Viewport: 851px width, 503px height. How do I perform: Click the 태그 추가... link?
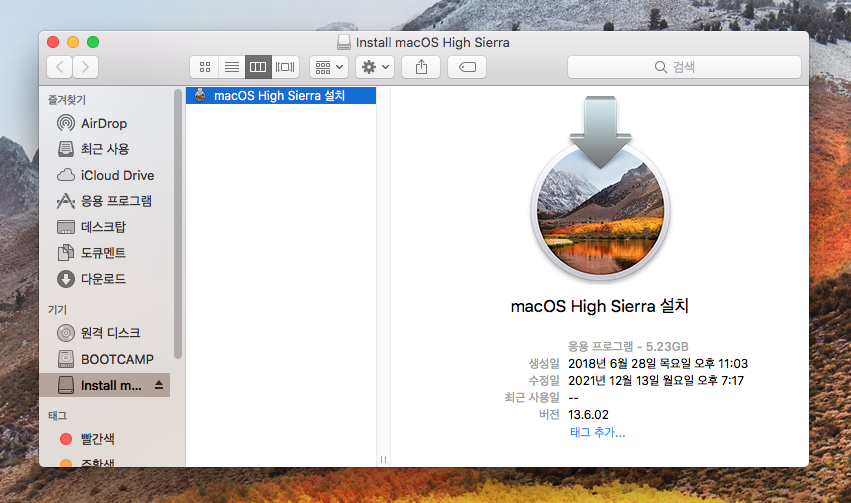click(598, 432)
